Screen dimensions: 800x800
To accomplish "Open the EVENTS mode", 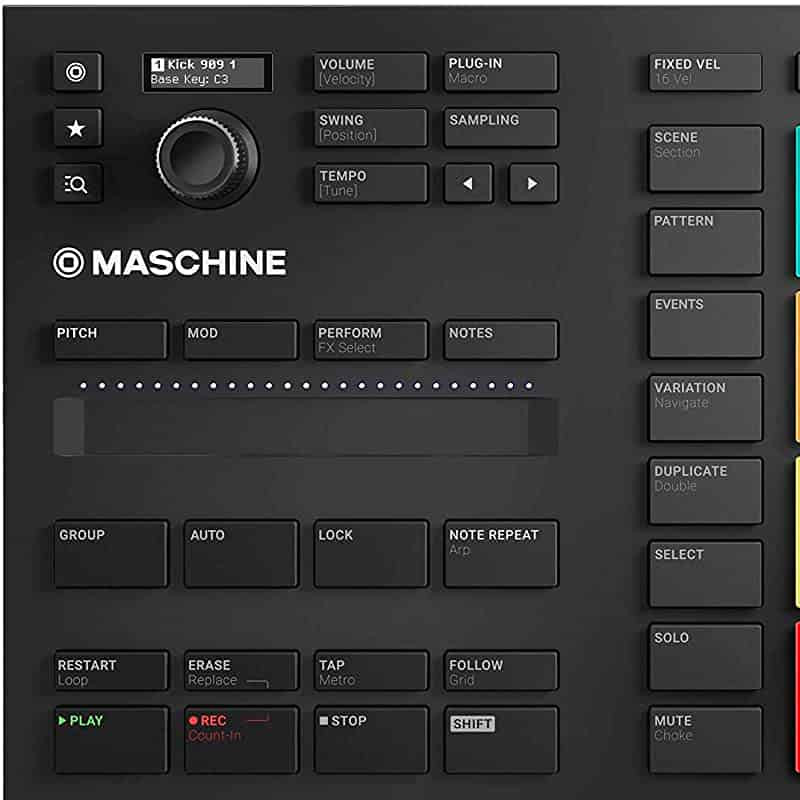I will pyautogui.click(x=706, y=325).
